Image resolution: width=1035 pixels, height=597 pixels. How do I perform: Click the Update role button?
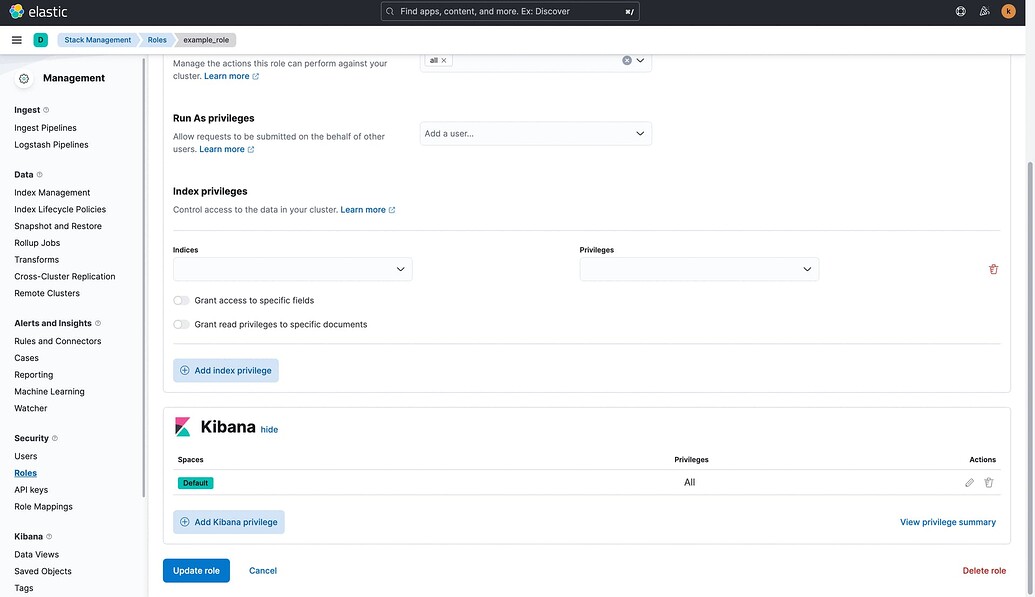tap(196, 570)
